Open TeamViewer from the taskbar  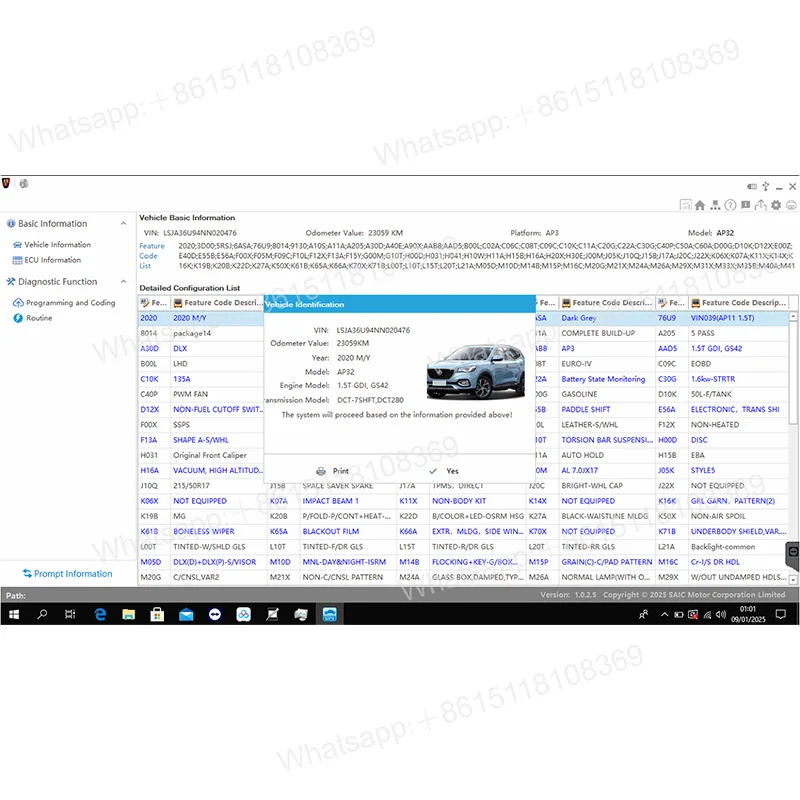[215, 614]
